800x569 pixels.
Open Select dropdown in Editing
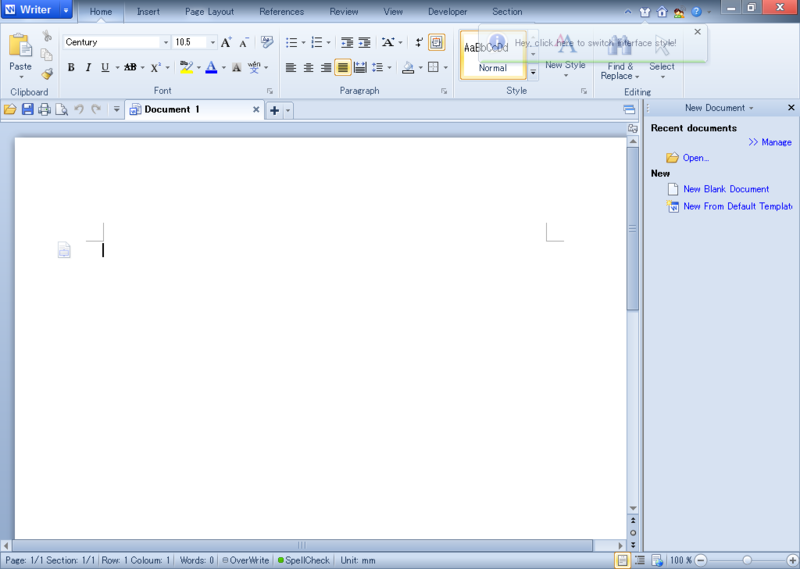tap(662, 71)
